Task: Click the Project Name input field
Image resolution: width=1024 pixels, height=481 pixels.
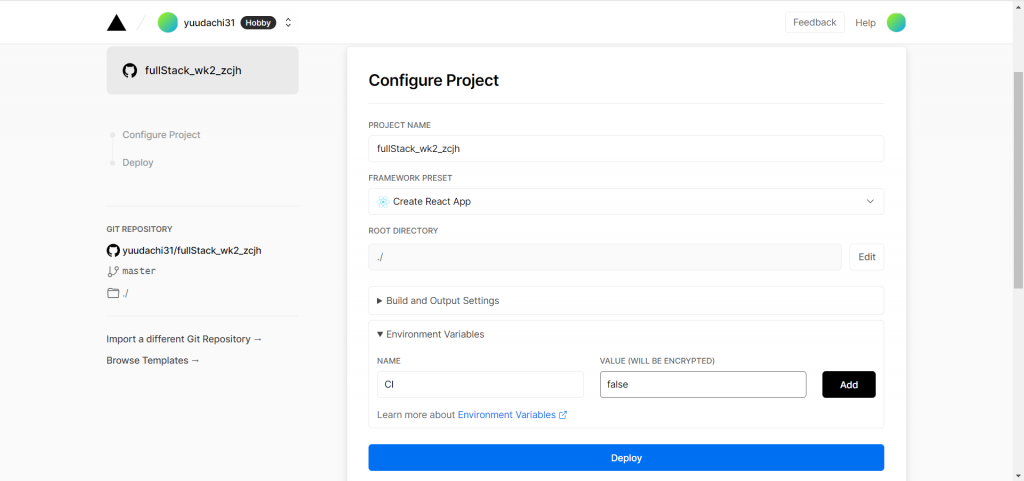Action: coord(626,148)
